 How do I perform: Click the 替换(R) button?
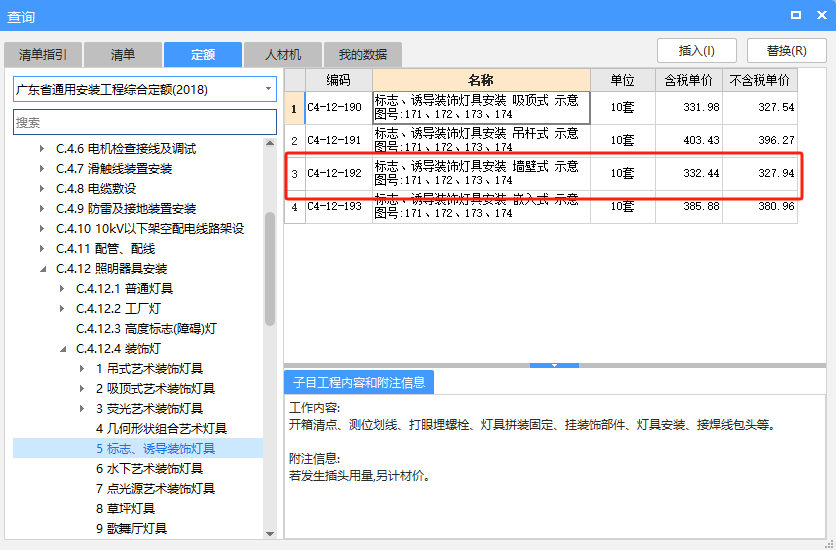(786, 51)
